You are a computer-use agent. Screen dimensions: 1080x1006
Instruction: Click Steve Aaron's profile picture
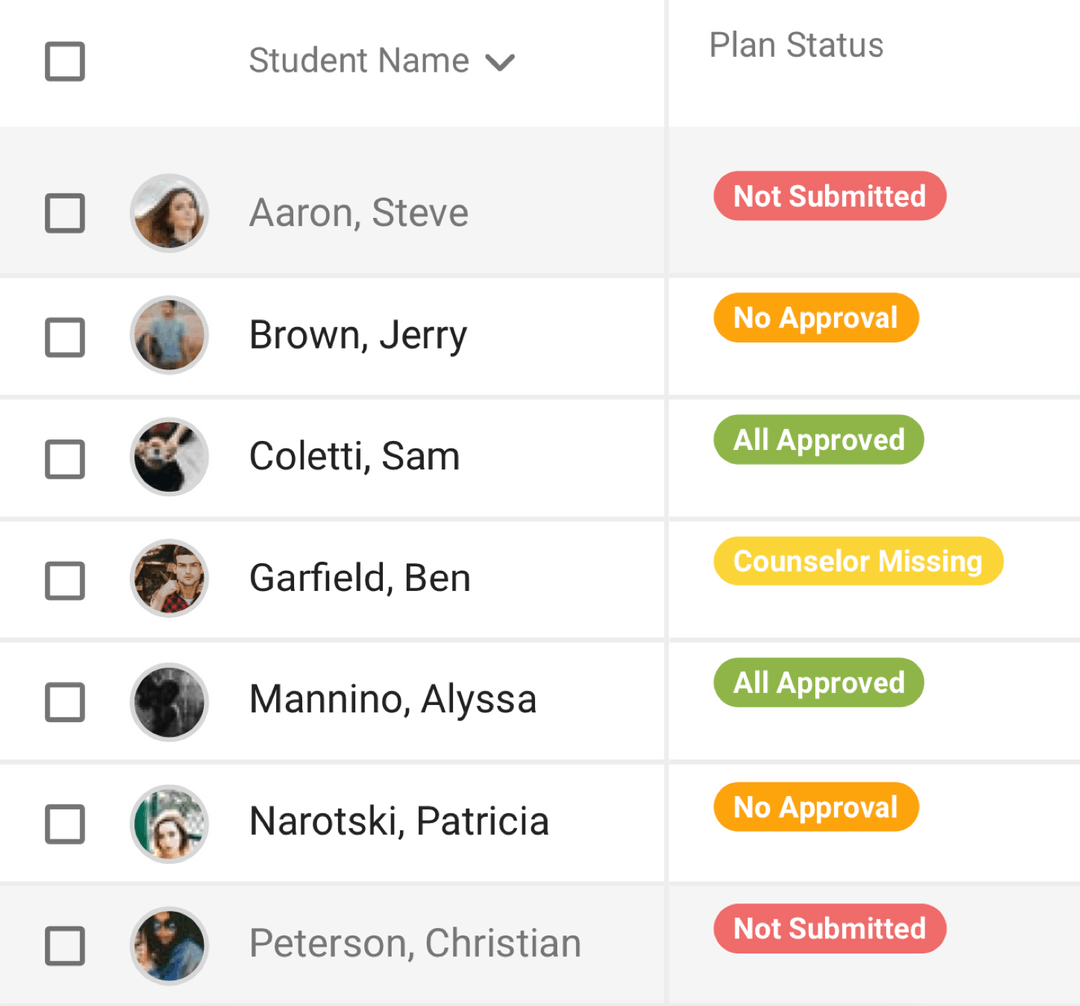169,213
